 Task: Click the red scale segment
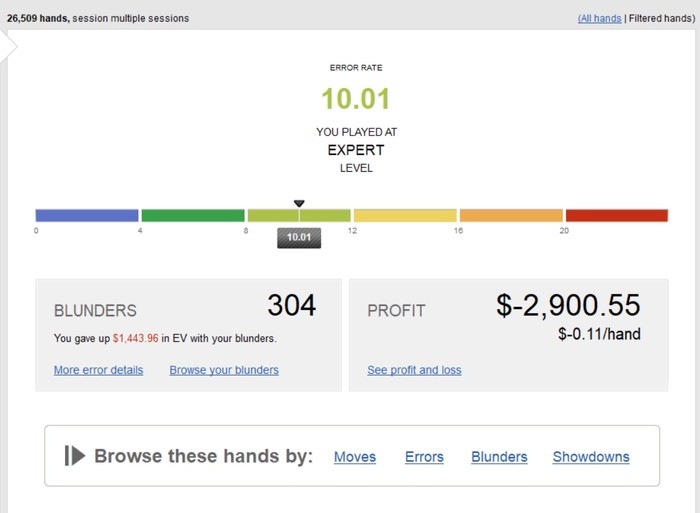tap(617, 215)
